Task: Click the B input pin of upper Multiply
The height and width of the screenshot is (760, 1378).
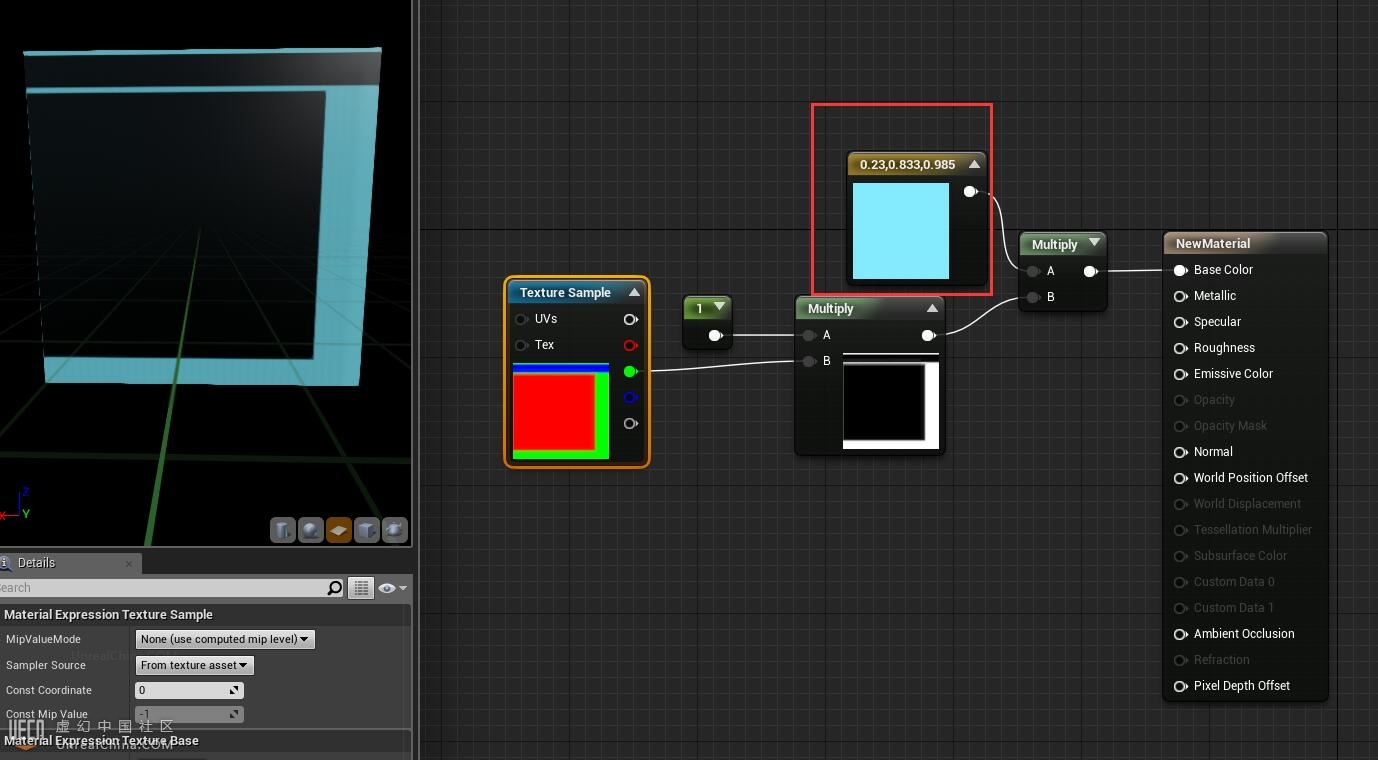Action: tap(1033, 297)
